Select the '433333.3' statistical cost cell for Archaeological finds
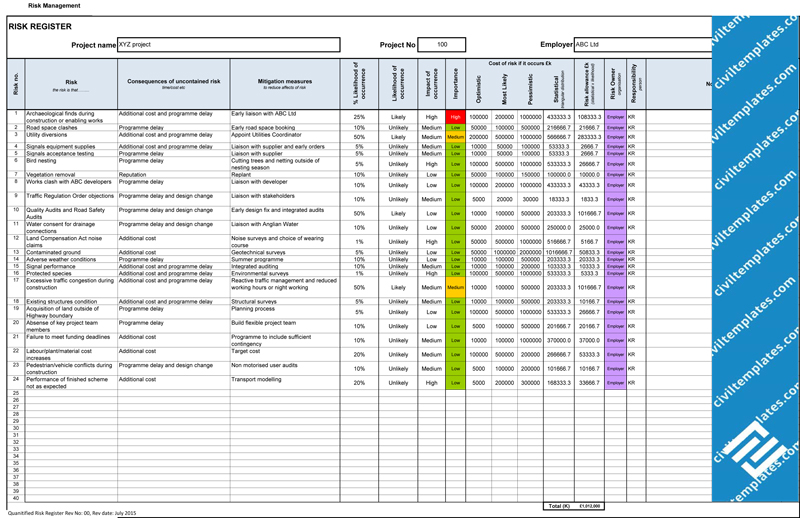 (x=559, y=117)
